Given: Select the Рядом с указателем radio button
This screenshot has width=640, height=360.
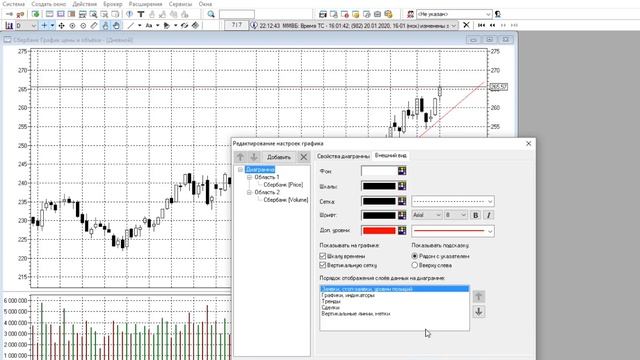Looking at the screenshot, I should click(x=415, y=256).
